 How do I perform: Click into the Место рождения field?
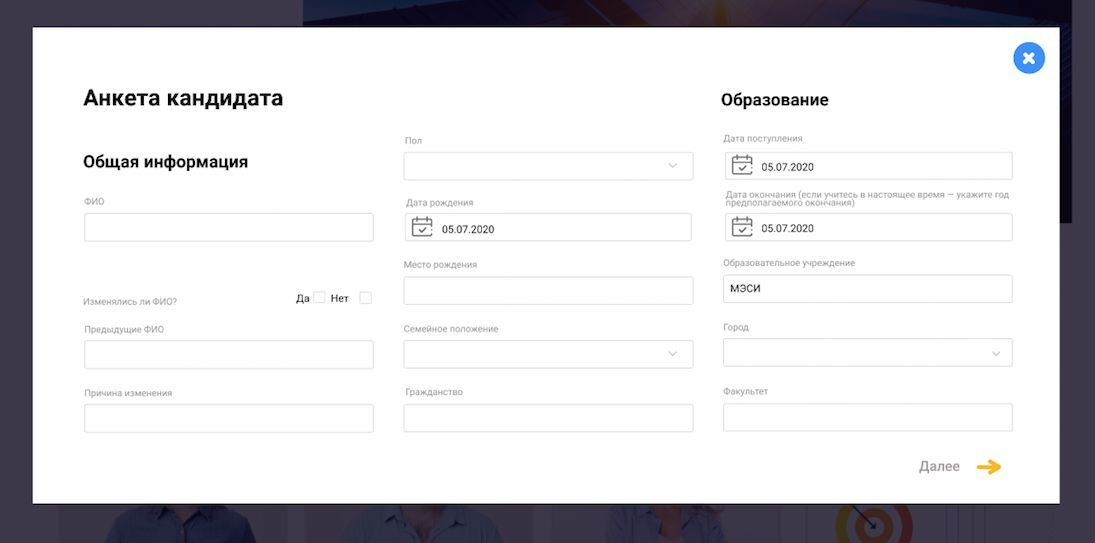click(x=548, y=291)
